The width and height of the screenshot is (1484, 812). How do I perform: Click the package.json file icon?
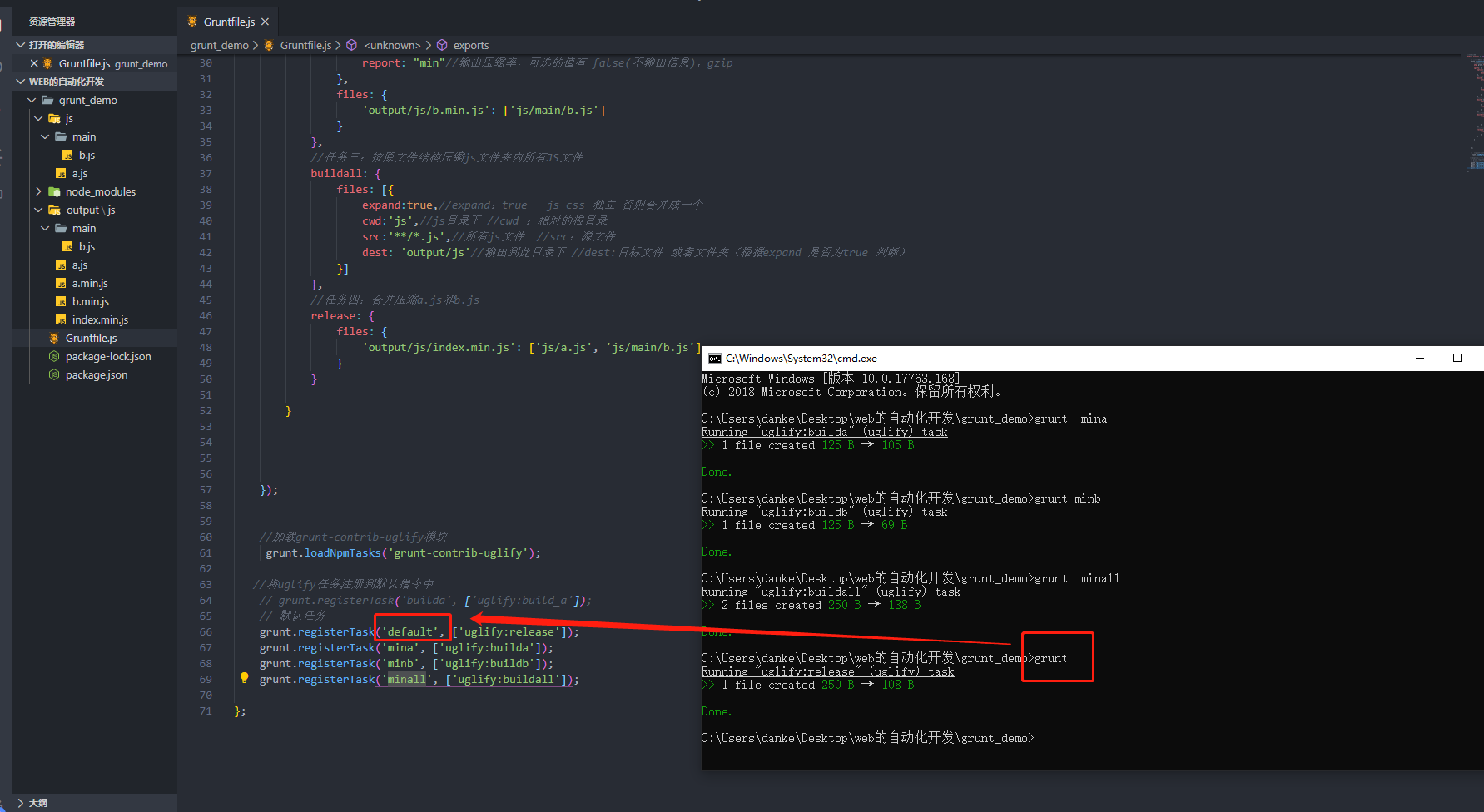click(x=54, y=374)
